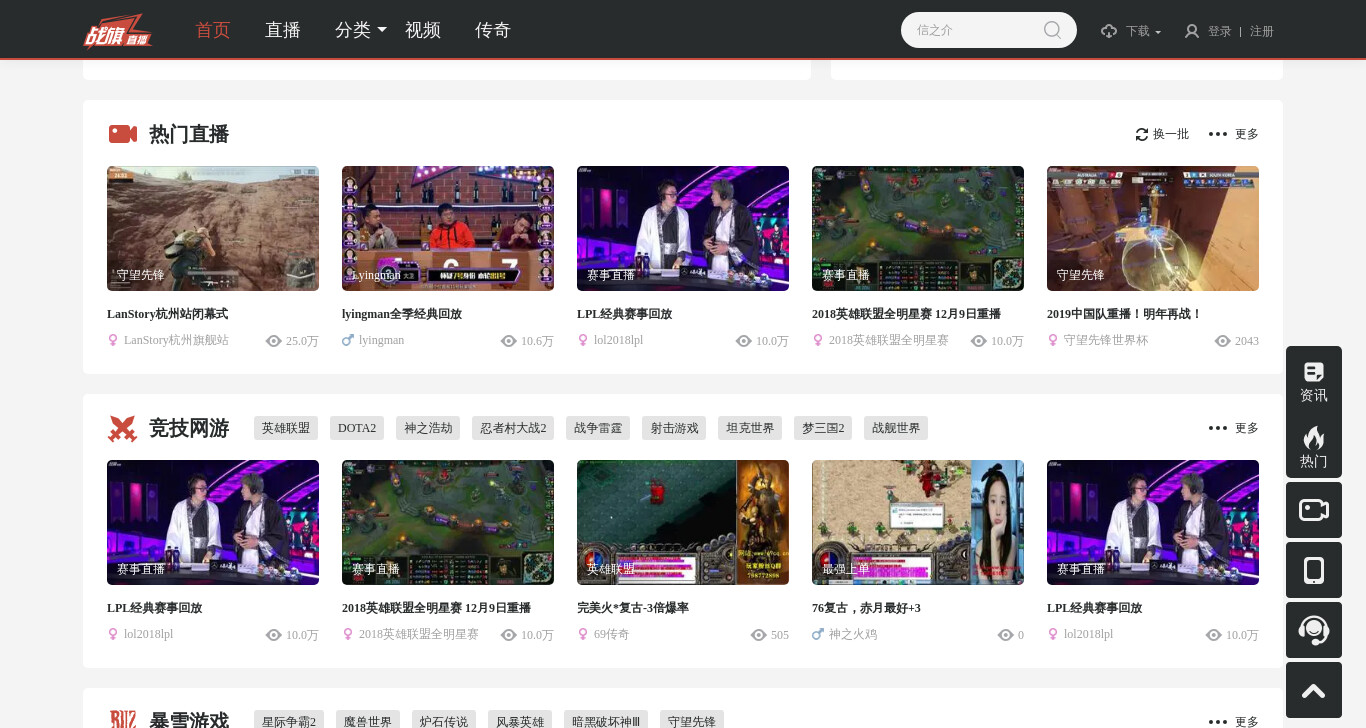The height and width of the screenshot is (728, 1366).
Task: Click three-dots icon in 暴雪游戏 header
Action: pyautogui.click(x=1218, y=722)
